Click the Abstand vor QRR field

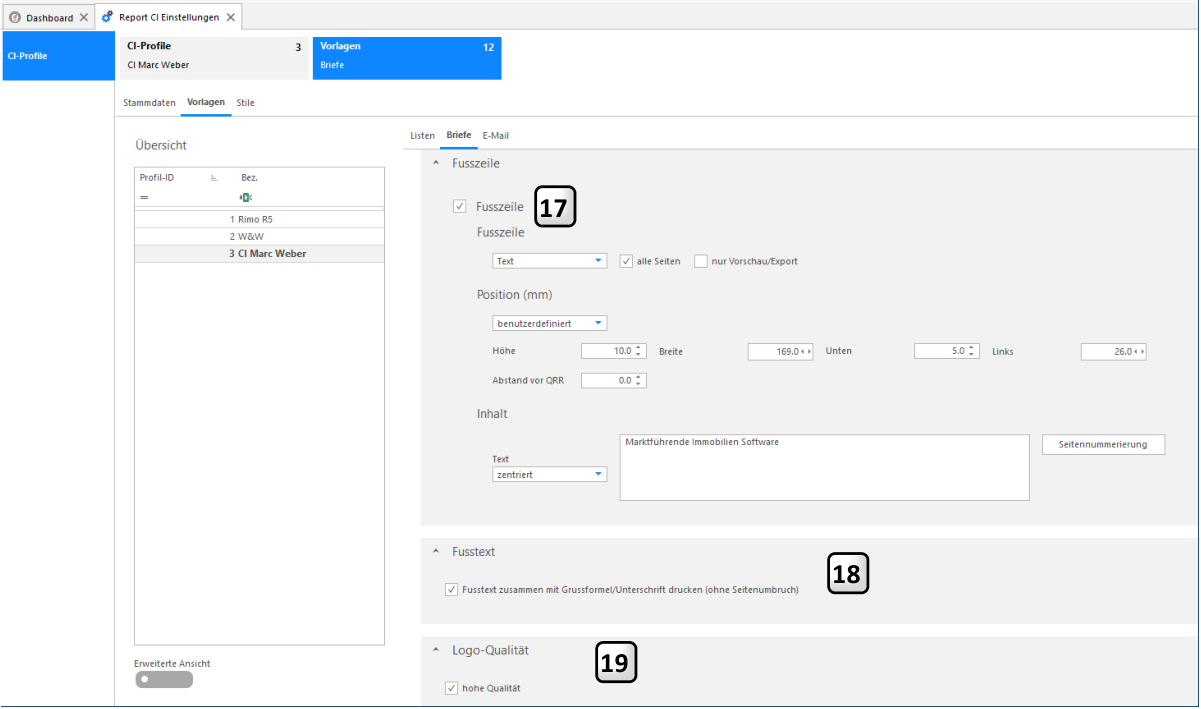click(615, 380)
